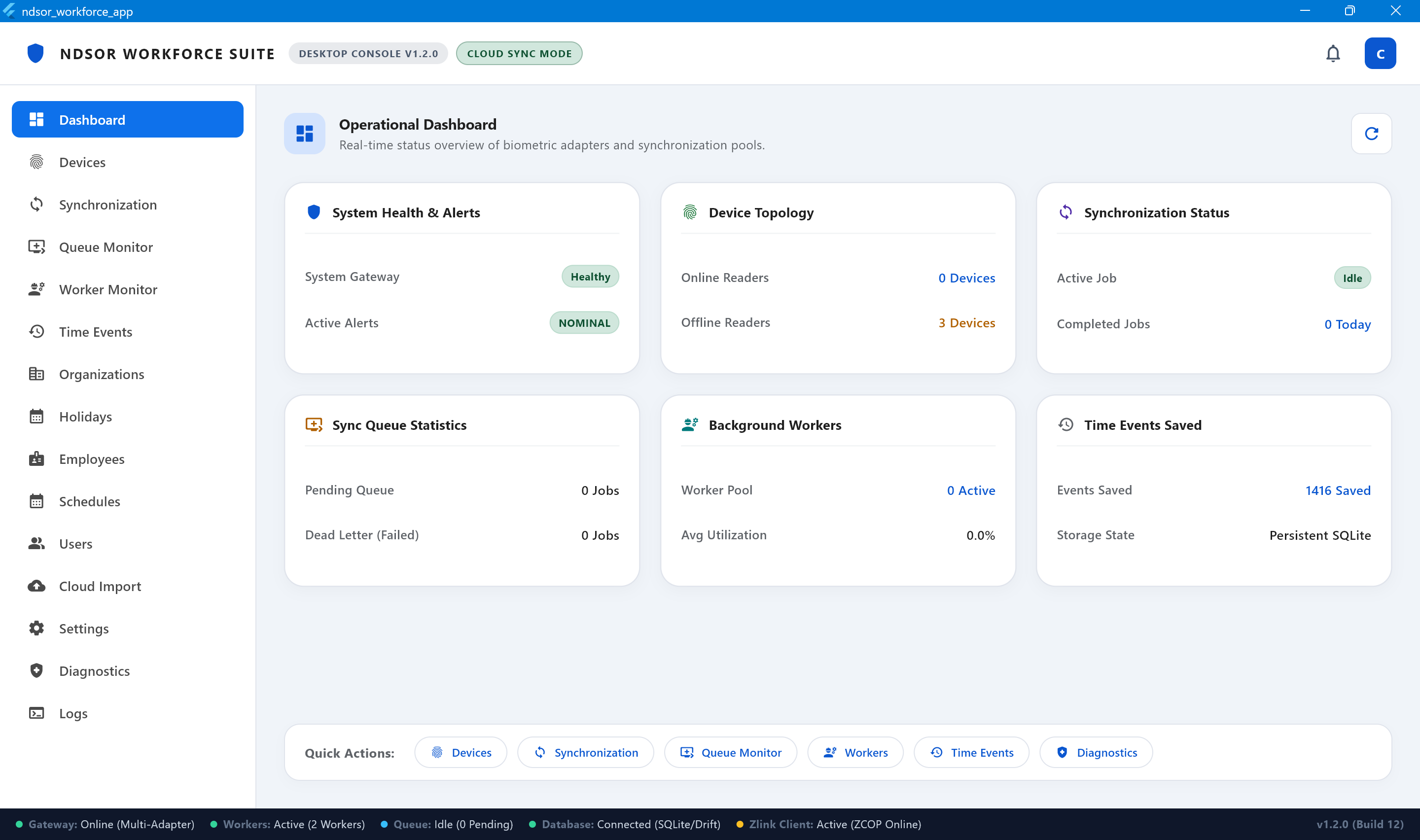
Task: Click the gear icon beside Settings
Action: pos(37,629)
